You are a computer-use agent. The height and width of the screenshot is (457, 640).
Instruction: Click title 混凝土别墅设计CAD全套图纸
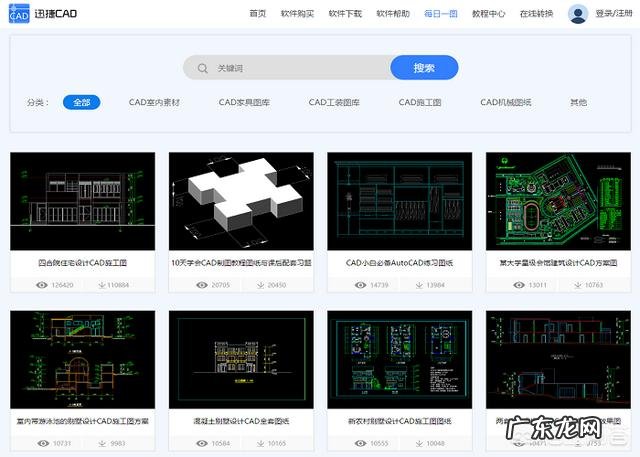tap(241, 421)
